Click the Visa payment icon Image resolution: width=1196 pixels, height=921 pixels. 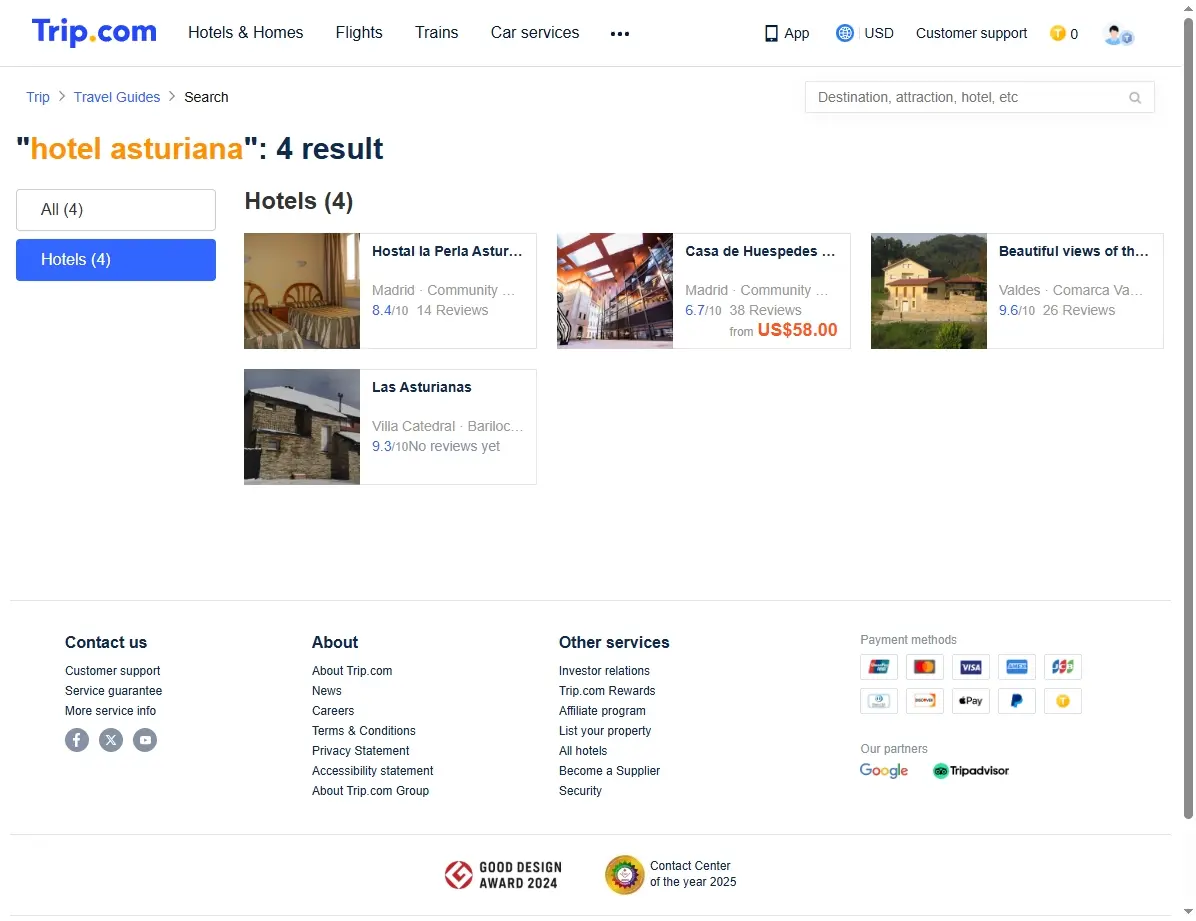(x=970, y=667)
